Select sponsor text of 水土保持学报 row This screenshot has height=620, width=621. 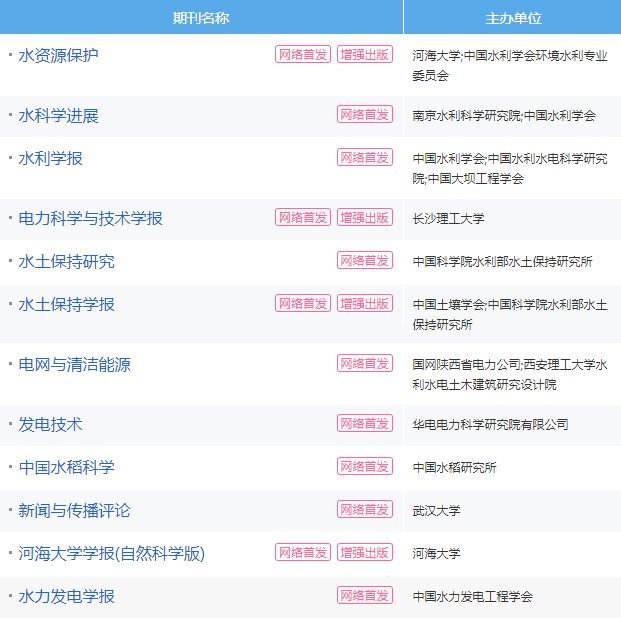coord(510,315)
